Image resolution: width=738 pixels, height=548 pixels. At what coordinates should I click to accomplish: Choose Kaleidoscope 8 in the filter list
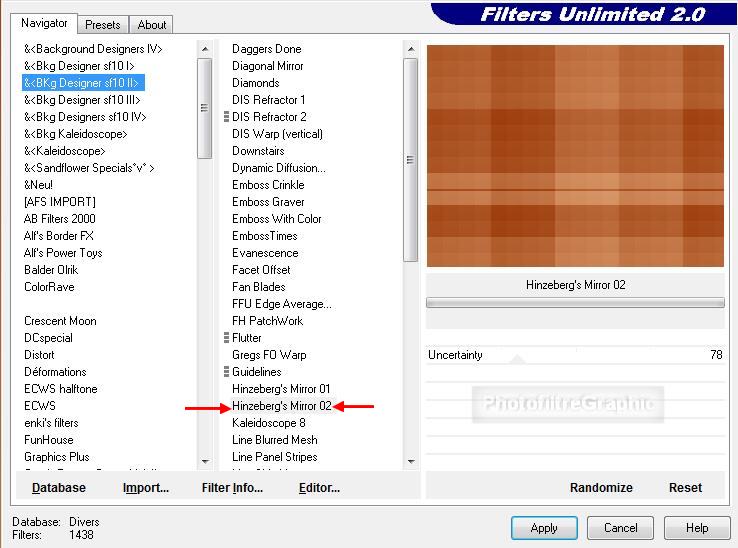(268, 423)
